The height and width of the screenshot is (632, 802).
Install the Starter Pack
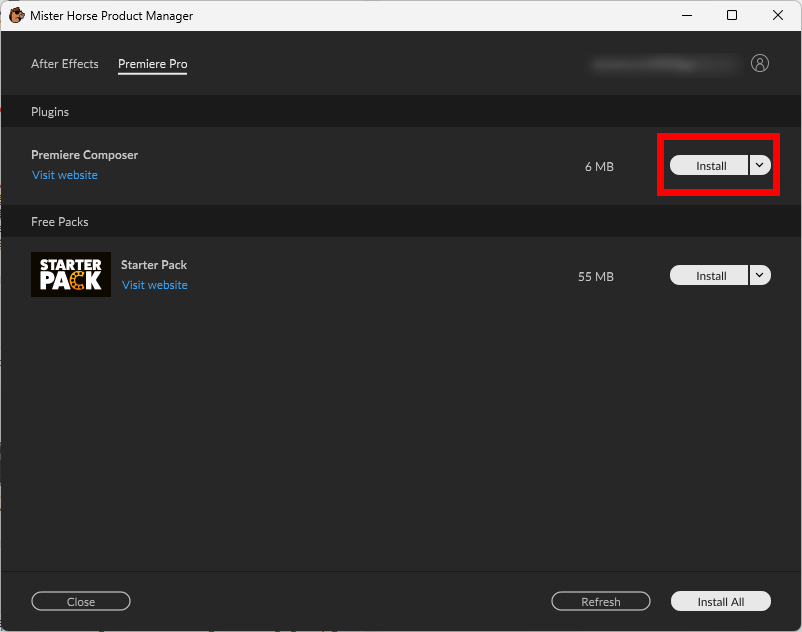click(710, 276)
